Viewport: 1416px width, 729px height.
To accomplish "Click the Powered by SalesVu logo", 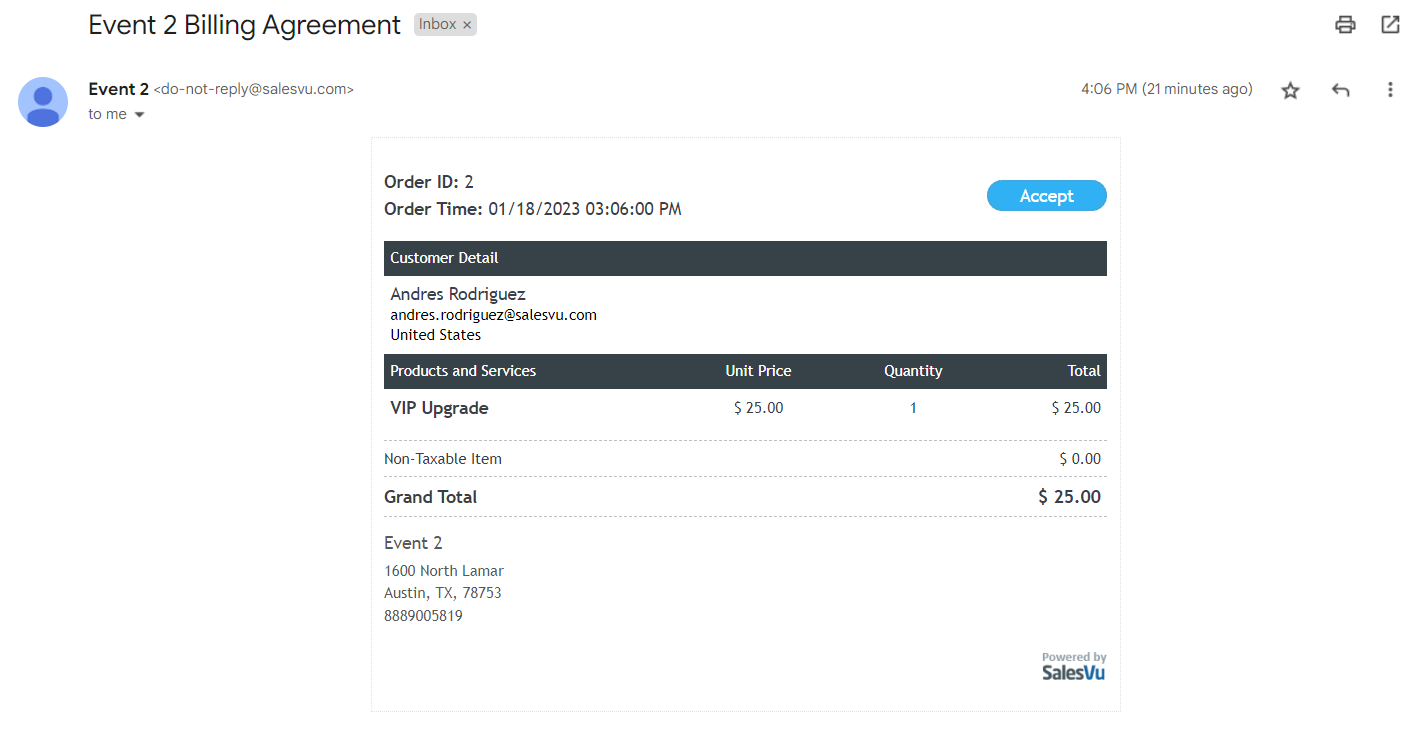I will 1073,667.
